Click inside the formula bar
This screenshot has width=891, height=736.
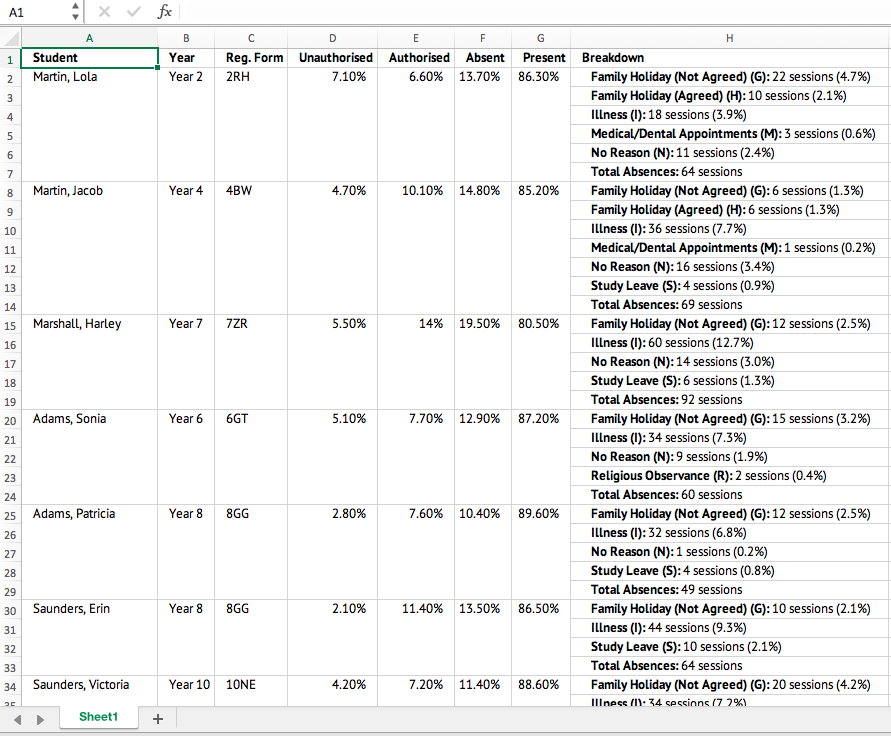(400, 13)
